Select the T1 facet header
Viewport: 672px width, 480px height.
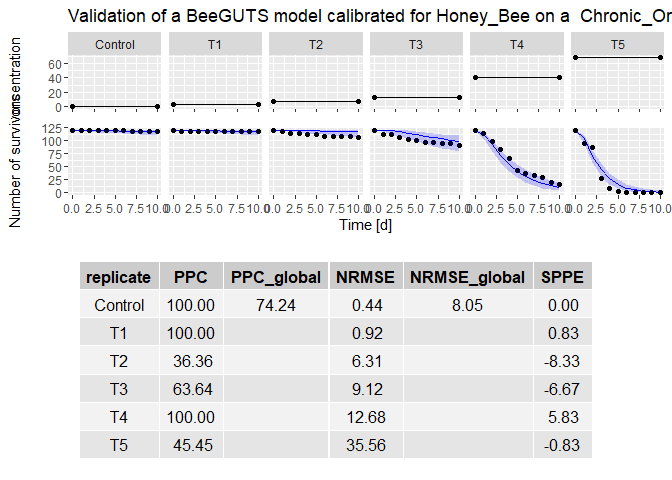click(215, 45)
